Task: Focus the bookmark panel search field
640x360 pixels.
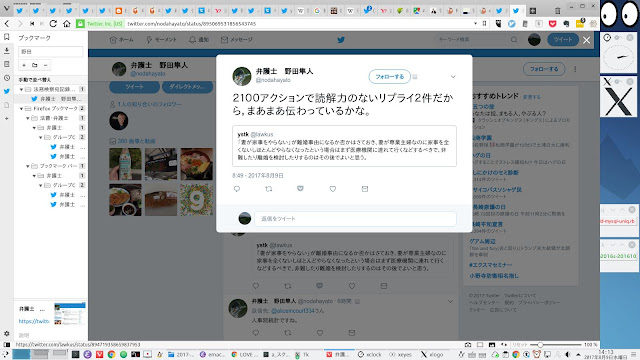Action: point(51,51)
